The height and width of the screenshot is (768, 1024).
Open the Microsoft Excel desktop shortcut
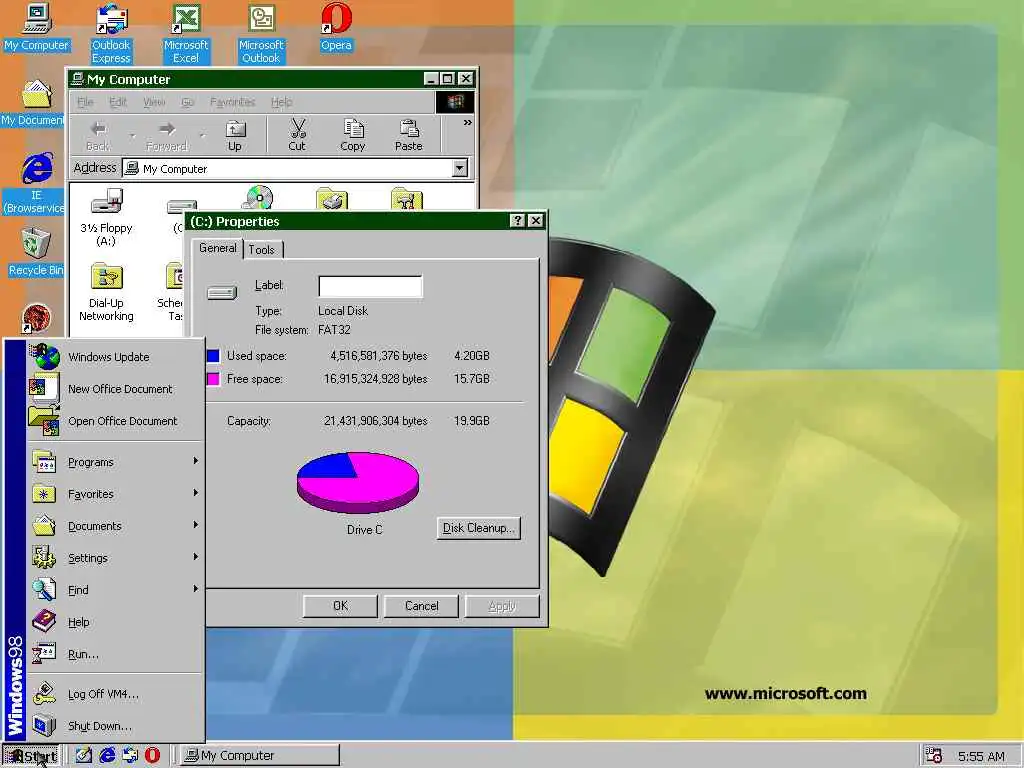pyautogui.click(x=186, y=33)
